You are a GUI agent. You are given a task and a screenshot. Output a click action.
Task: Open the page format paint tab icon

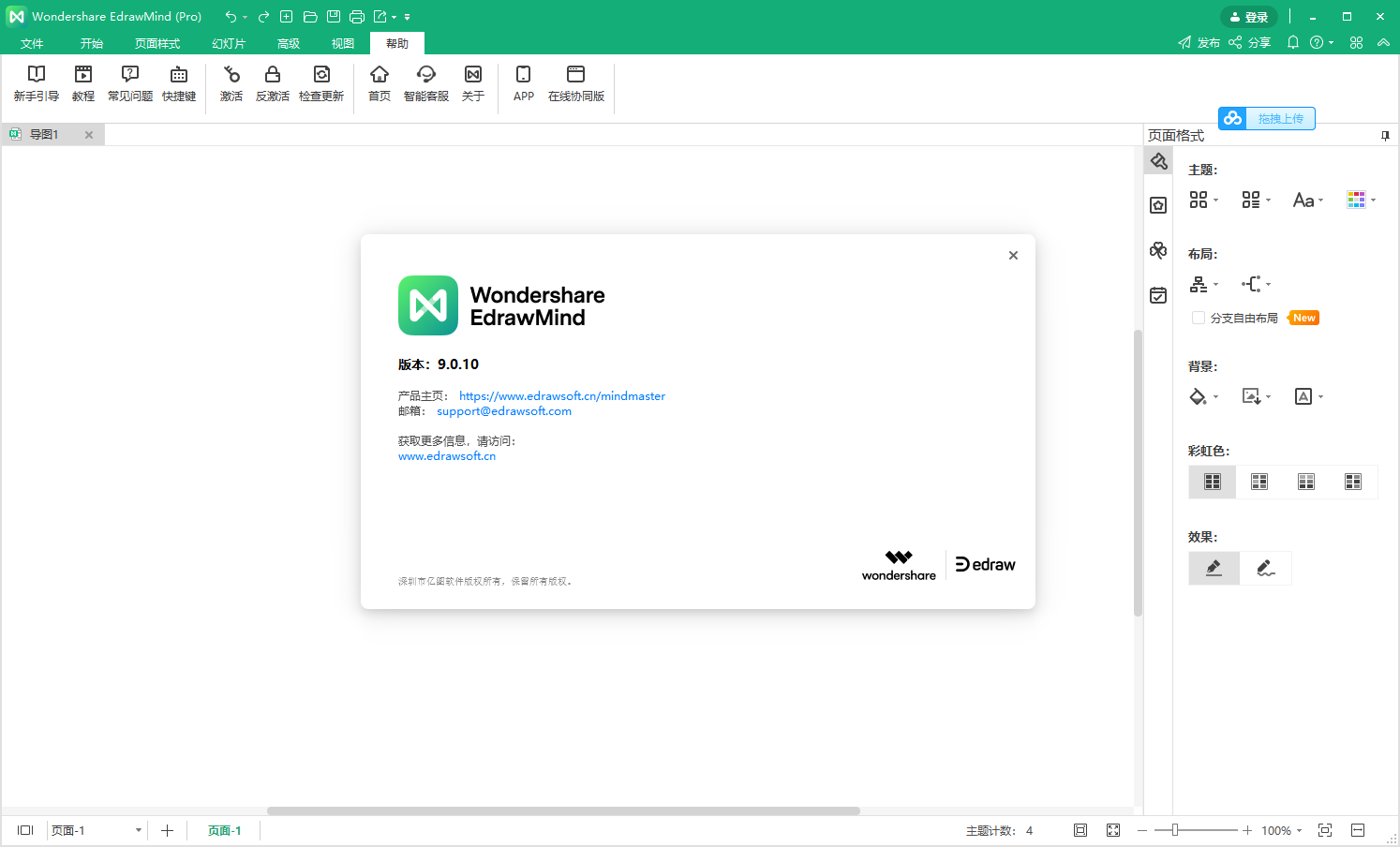[x=1159, y=161]
